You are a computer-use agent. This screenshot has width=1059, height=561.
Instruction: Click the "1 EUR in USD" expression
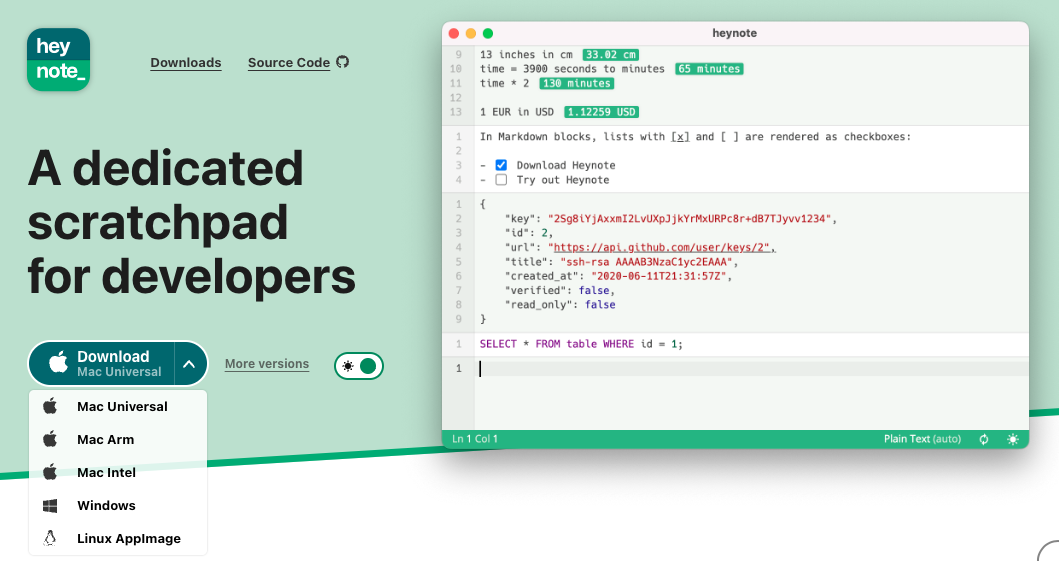(517, 112)
